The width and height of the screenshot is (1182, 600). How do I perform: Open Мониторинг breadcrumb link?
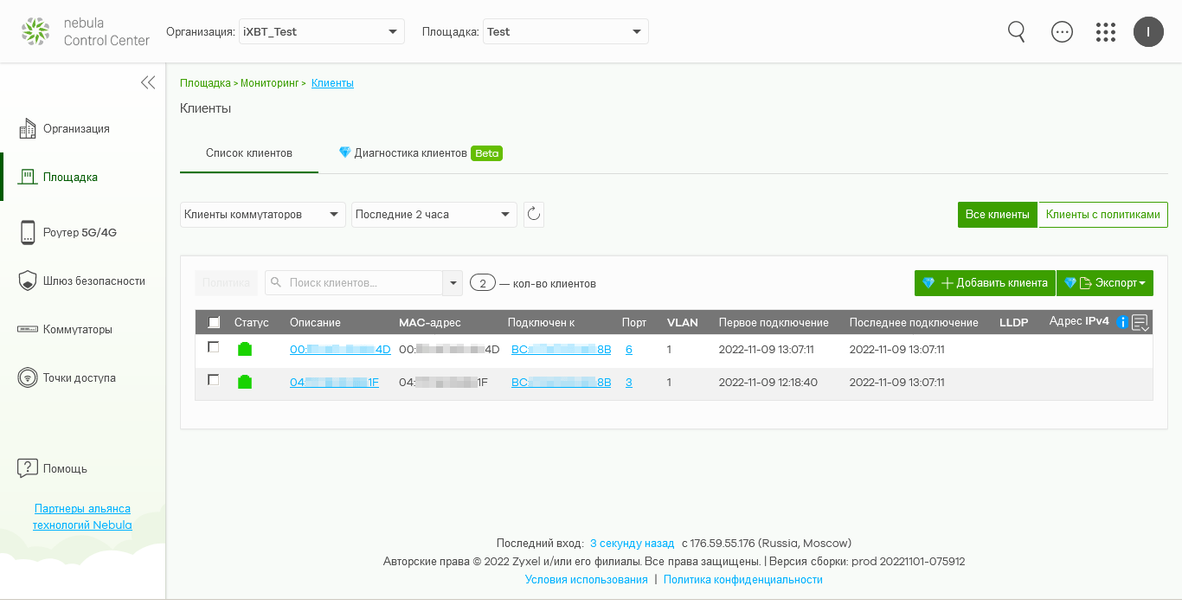click(270, 83)
